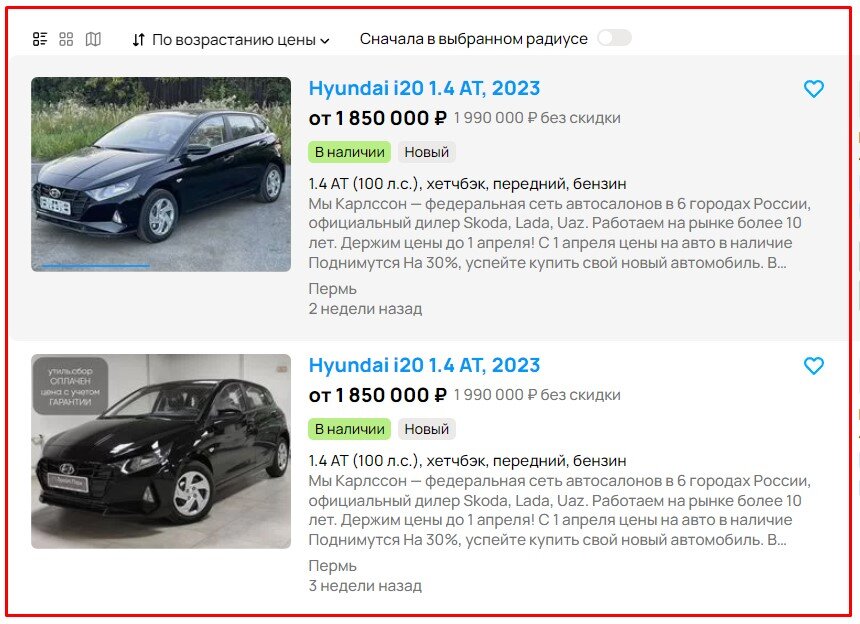Open first Hyundai i20 1.4 AT title link

point(424,88)
